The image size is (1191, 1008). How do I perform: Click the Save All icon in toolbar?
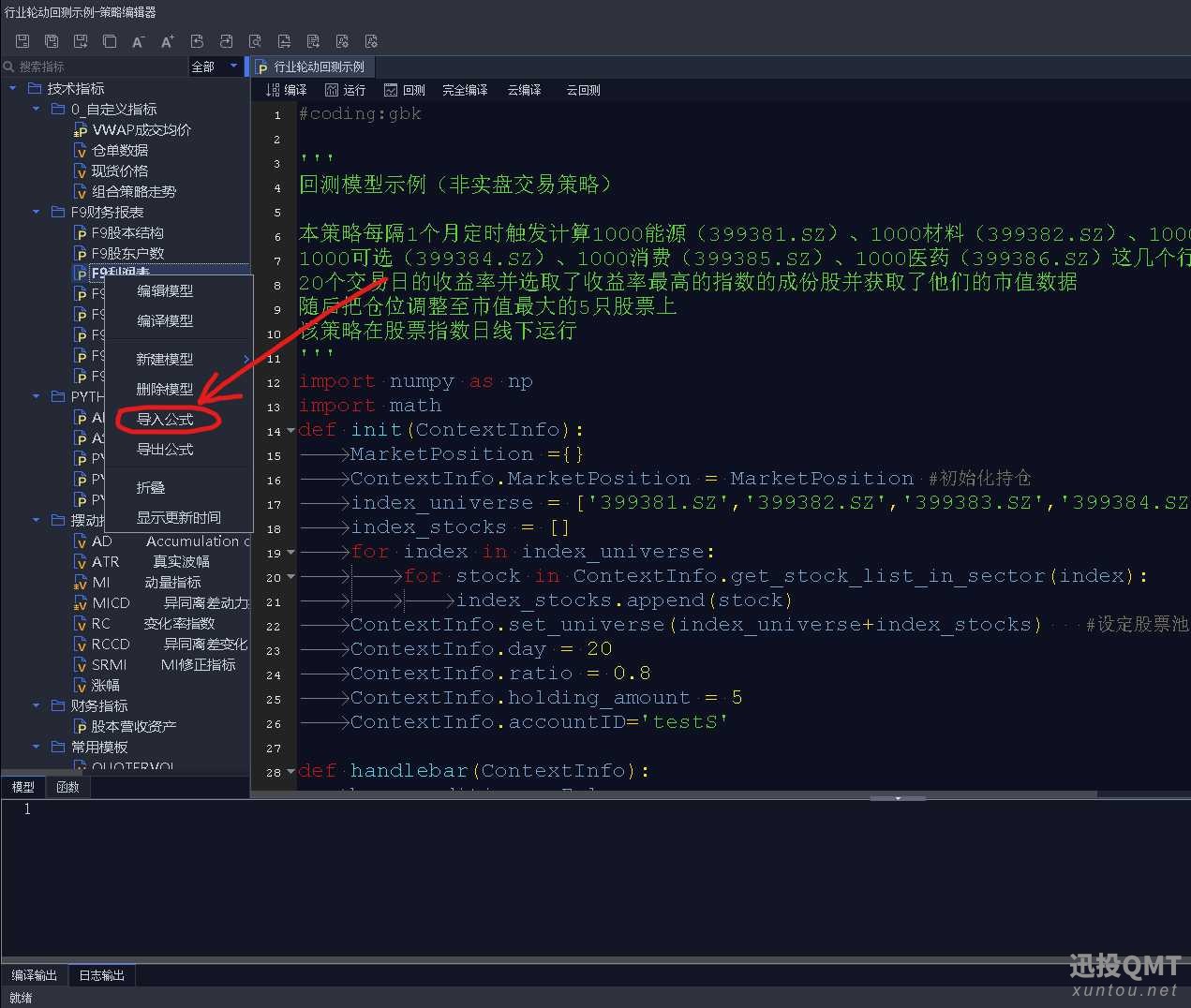pos(52,41)
